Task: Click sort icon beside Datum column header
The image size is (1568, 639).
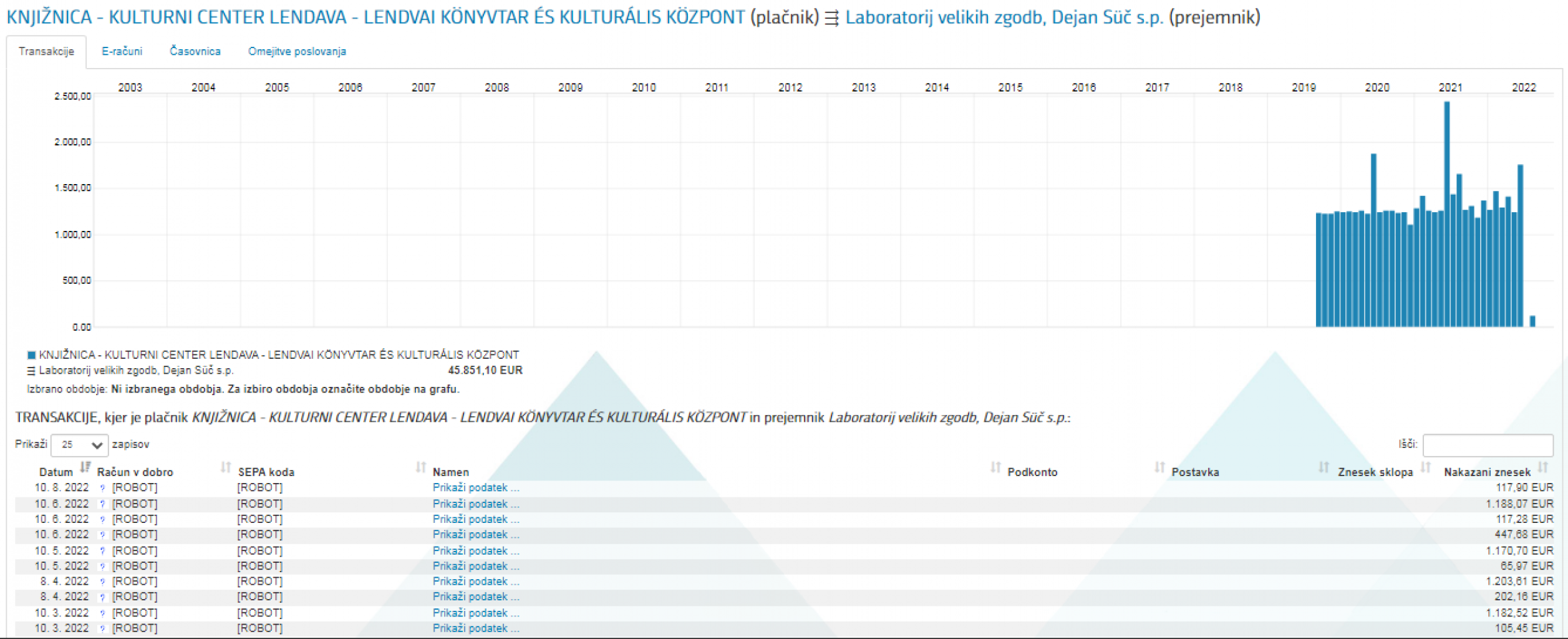Action: click(85, 467)
